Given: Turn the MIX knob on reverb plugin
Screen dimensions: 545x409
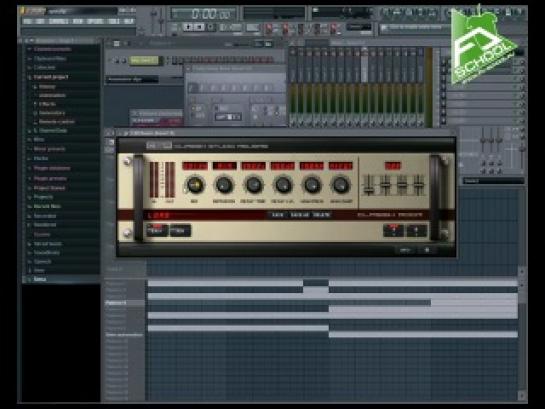Looking at the screenshot, I should pyautogui.click(x=195, y=185).
